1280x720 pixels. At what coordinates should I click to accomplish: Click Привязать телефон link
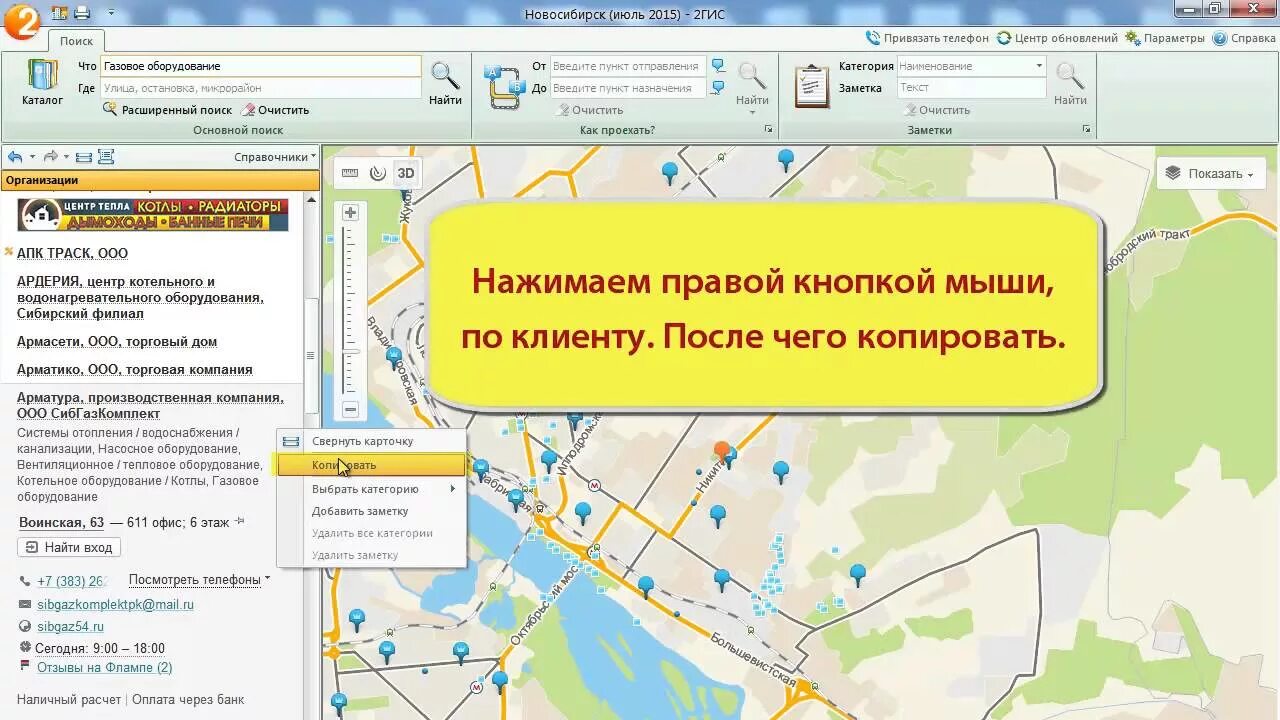pos(927,38)
